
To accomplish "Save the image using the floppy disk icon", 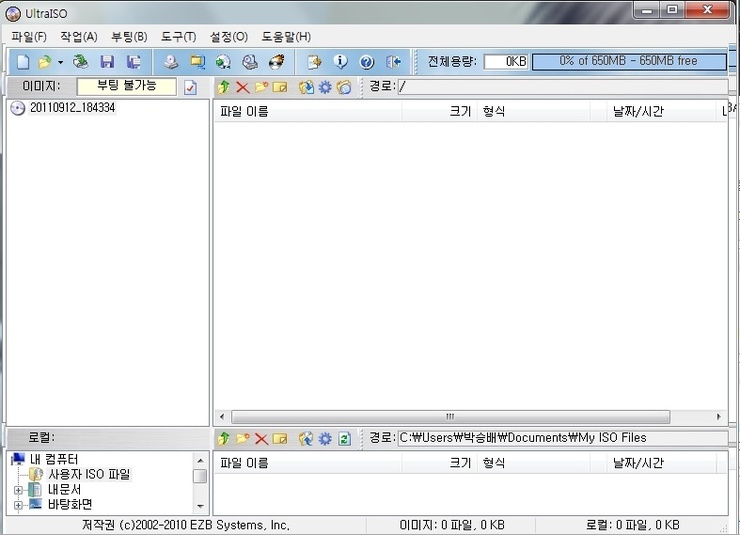I will pyautogui.click(x=107, y=62).
